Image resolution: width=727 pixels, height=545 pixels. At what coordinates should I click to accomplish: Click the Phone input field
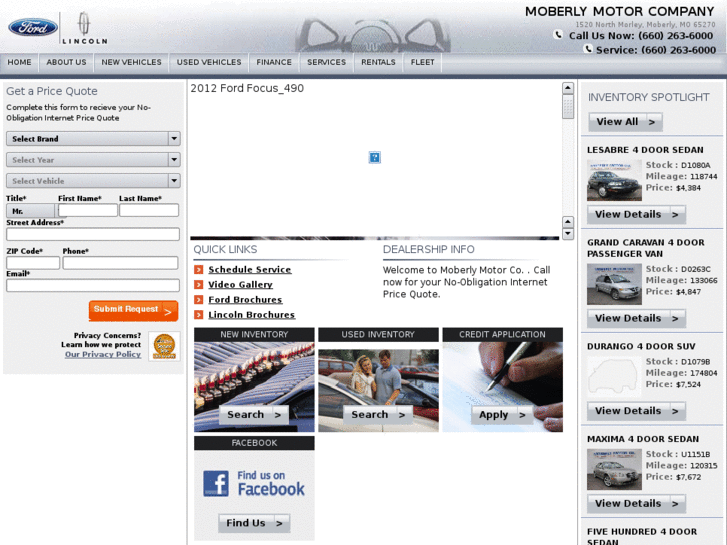(x=120, y=263)
